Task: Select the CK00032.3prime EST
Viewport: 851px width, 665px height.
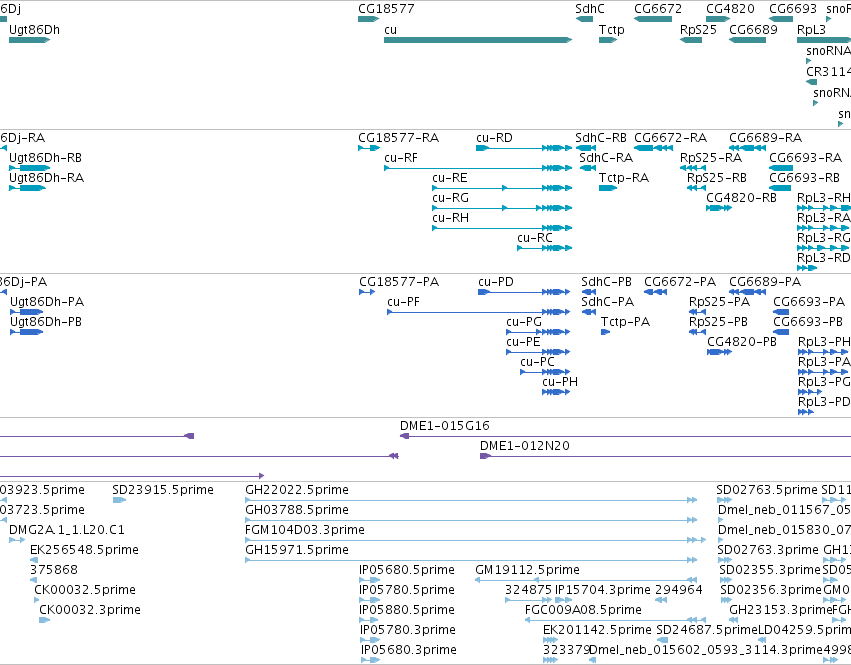Action: [x=45, y=620]
